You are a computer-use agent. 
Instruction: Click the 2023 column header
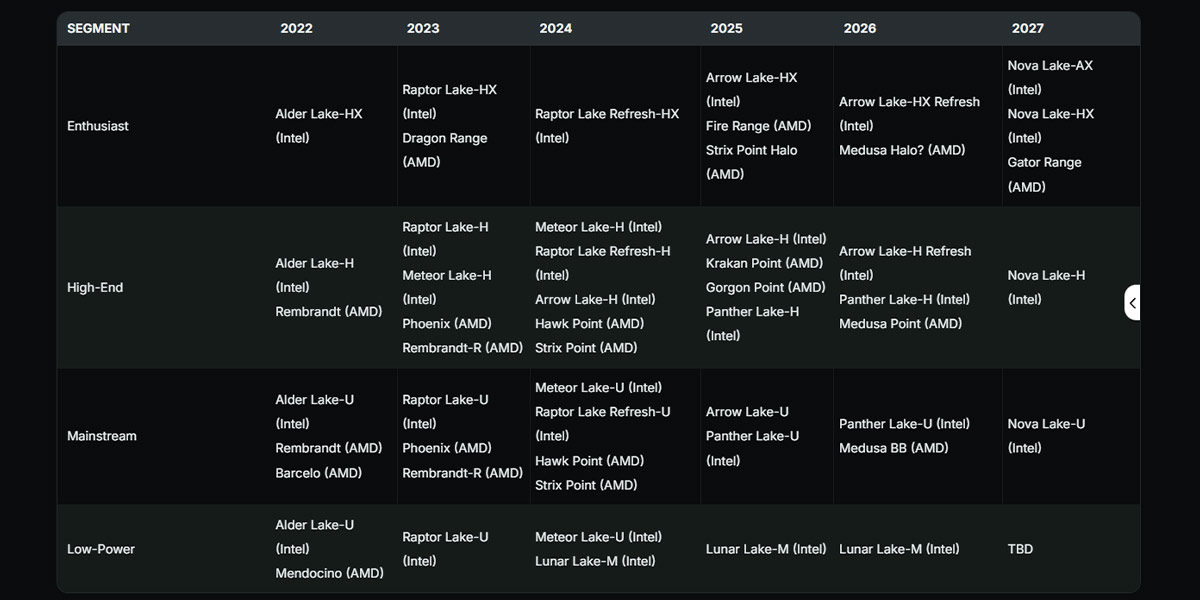click(423, 28)
